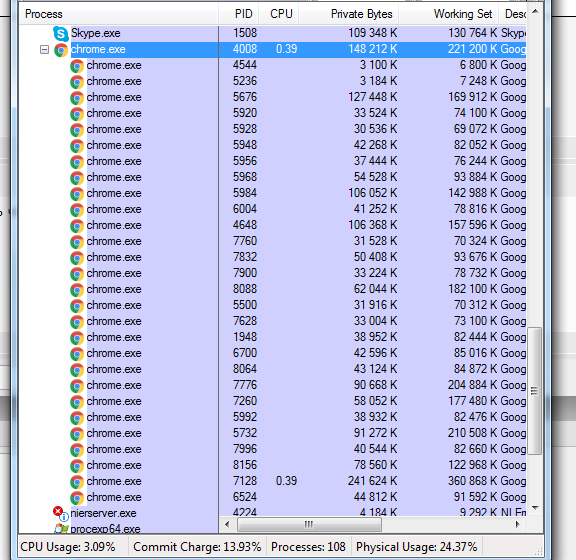576x560 pixels.
Task: Click the Chrome icon in row PID 5500
Action: pyautogui.click(x=77, y=306)
